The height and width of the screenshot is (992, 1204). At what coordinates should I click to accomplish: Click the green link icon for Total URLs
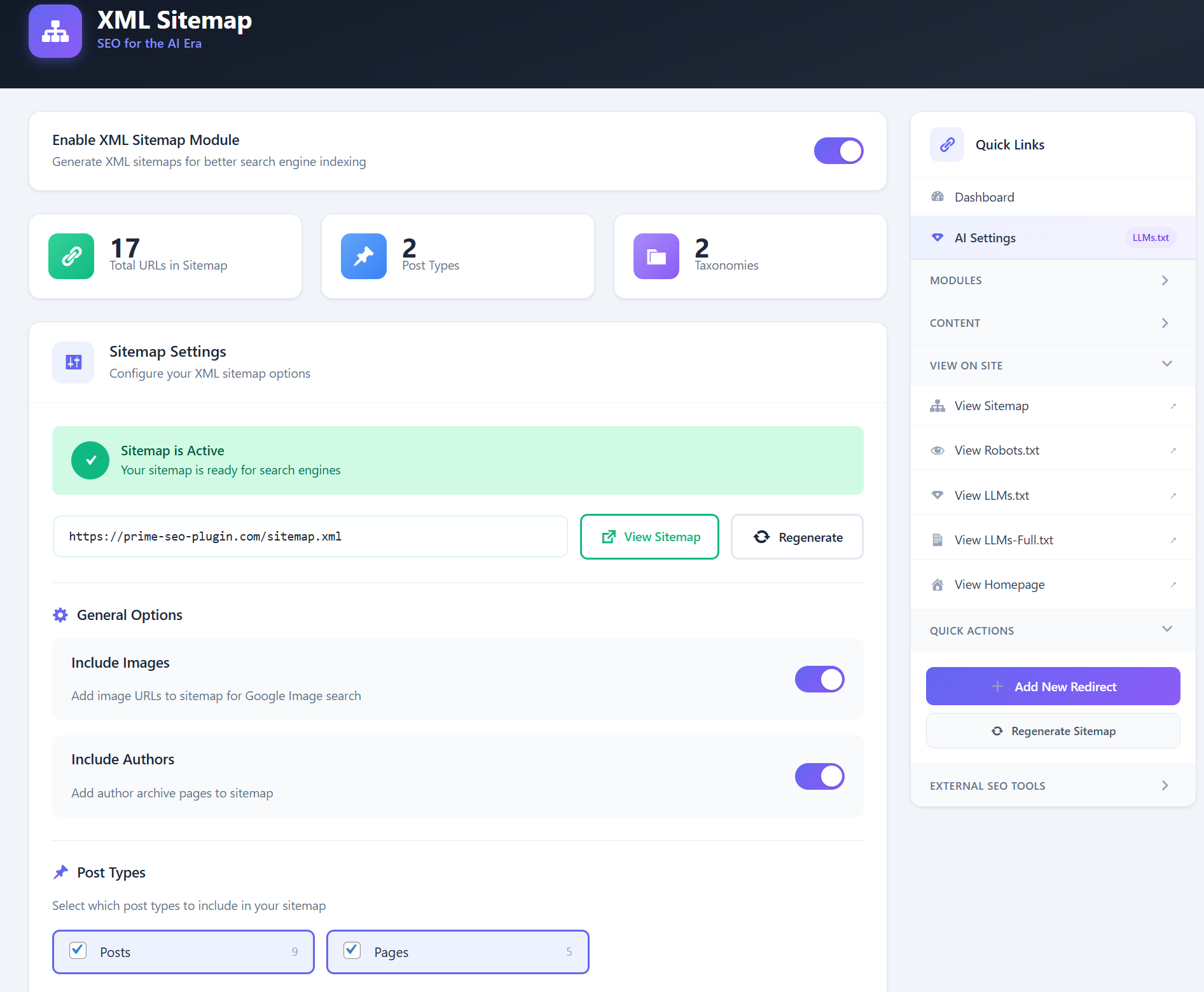coord(71,256)
